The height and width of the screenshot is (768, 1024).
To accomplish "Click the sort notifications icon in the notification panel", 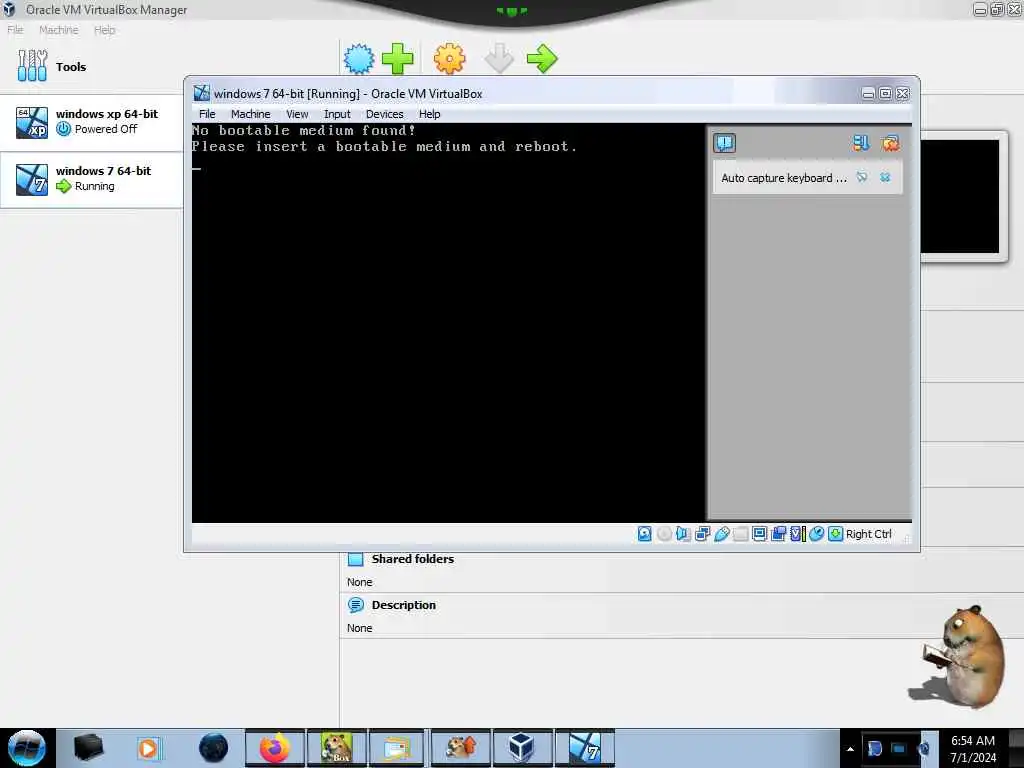I will pos(861,143).
